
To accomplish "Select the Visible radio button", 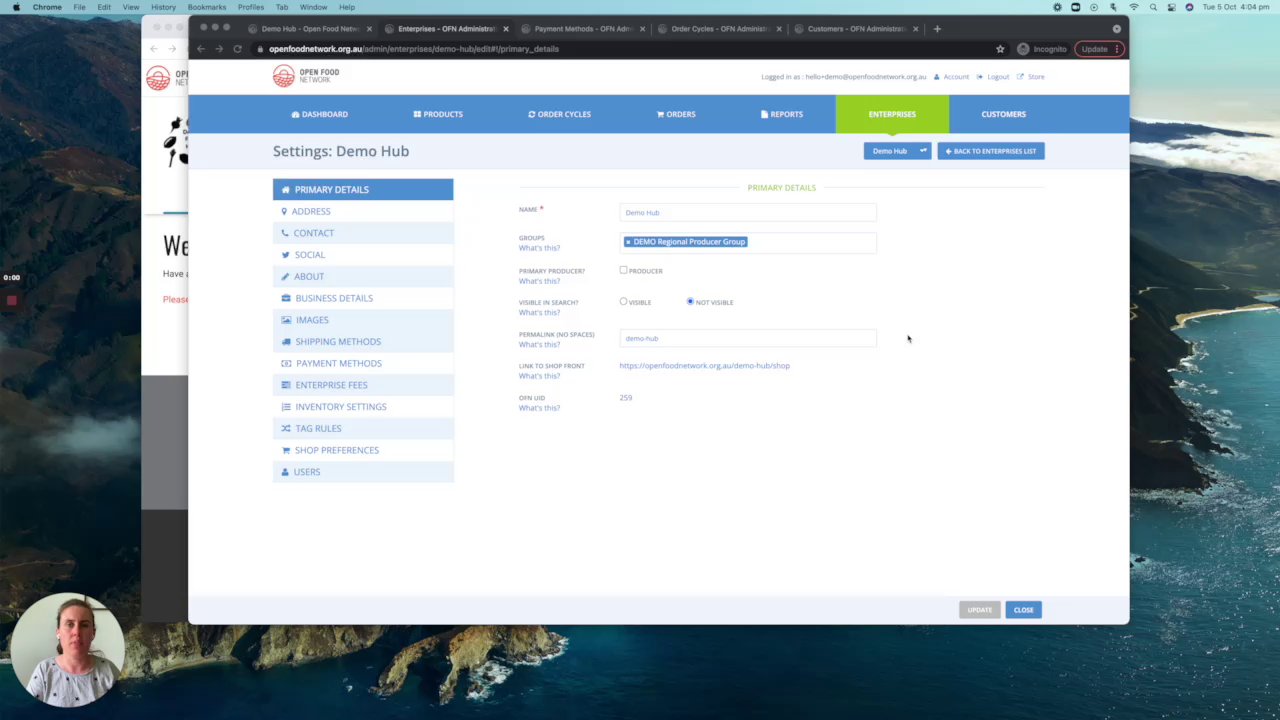I will point(623,302).
